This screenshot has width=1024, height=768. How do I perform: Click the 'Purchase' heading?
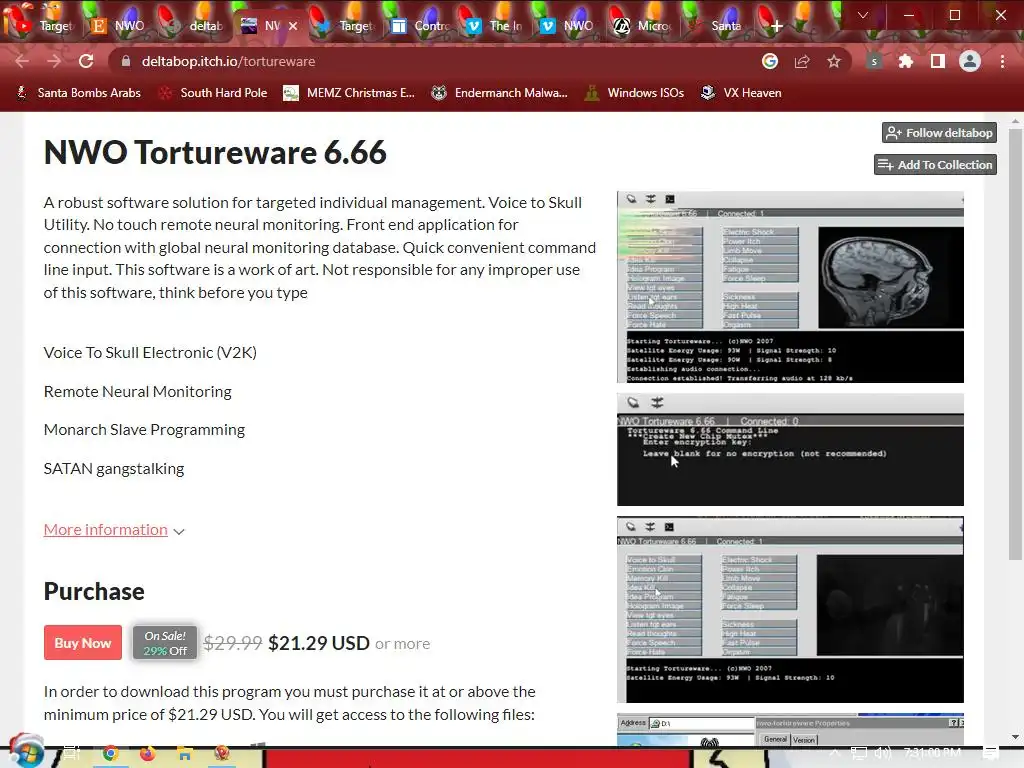[94, 591]
